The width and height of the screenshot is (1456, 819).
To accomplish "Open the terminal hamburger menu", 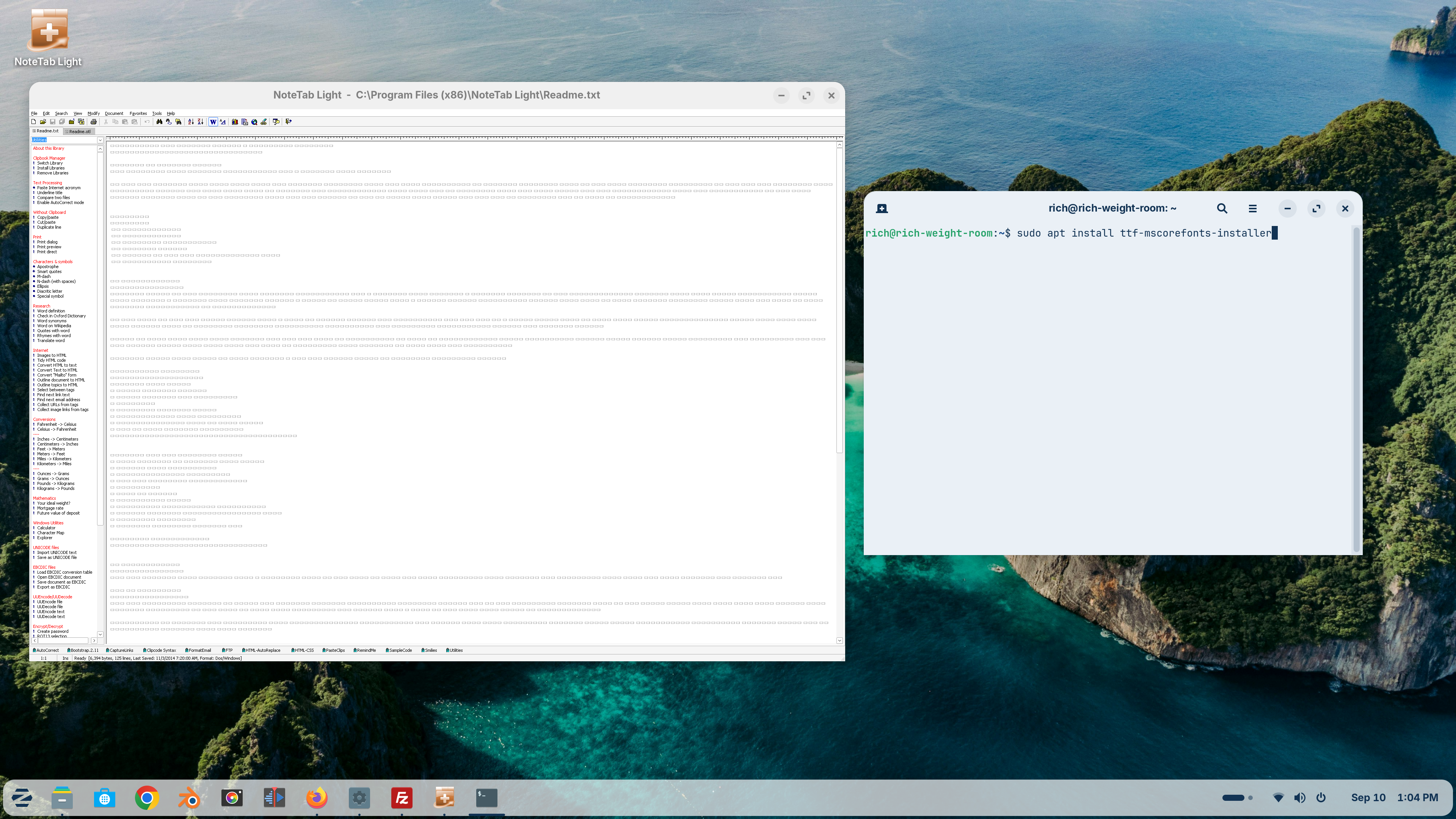I will pos(1252,209).
